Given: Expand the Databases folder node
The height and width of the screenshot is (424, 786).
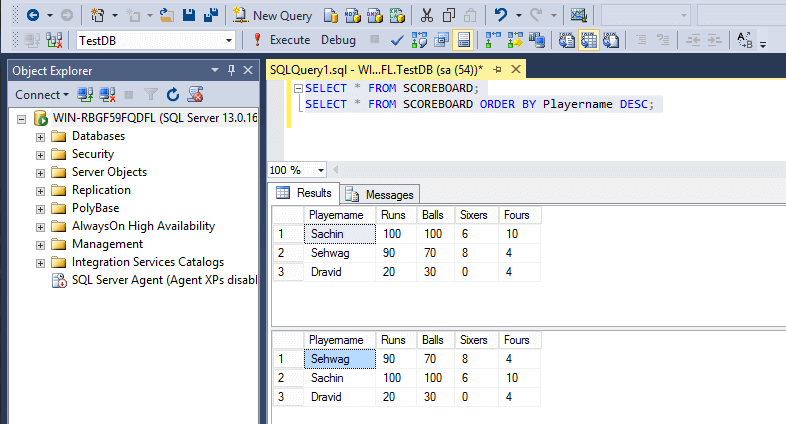Looking at the screenshot, I should click(41, 136).
